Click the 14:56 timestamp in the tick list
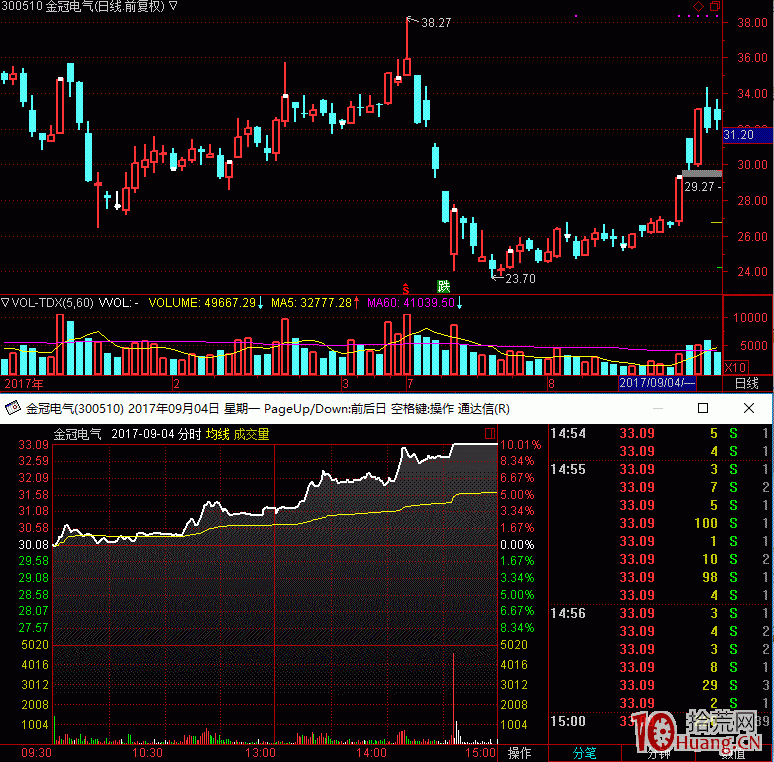Viewport: 774px width, 762px height. tap(568, 613)
